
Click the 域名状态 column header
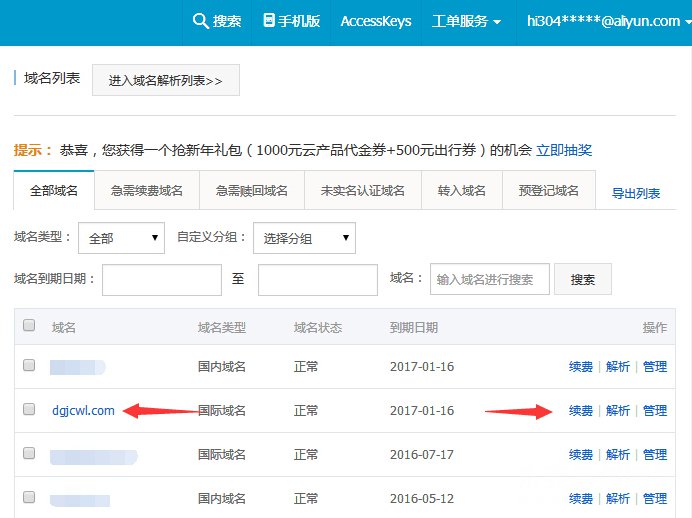(x=318, y=327)
